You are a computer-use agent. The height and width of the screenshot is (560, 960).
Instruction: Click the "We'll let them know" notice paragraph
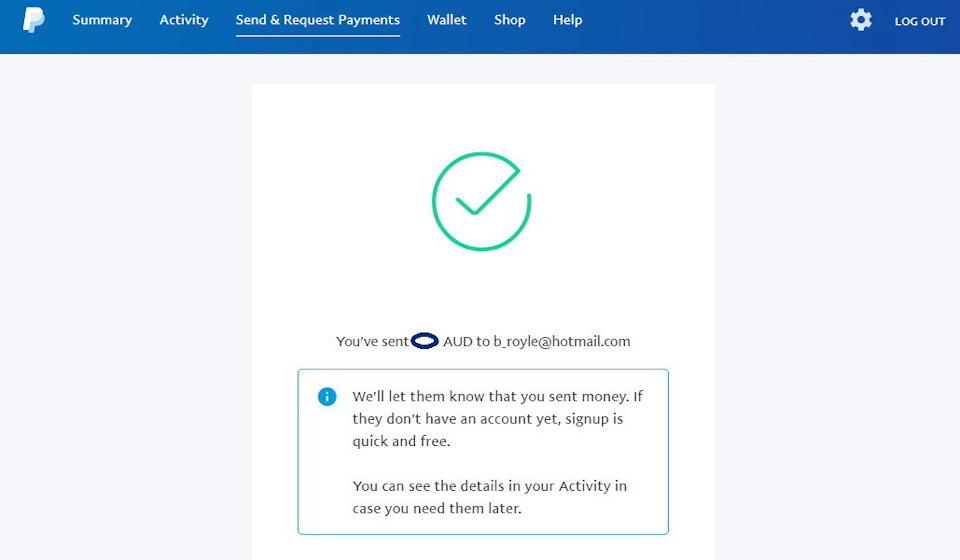click(497, 418)
